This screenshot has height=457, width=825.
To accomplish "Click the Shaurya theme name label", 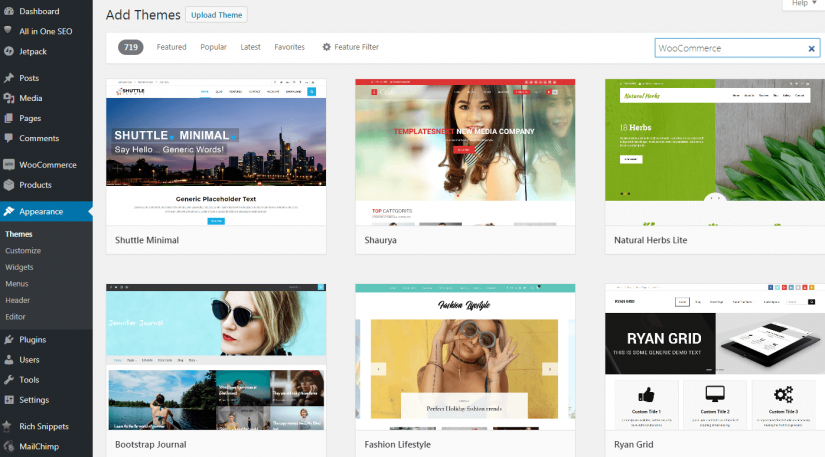I will (x=380, y=240).
